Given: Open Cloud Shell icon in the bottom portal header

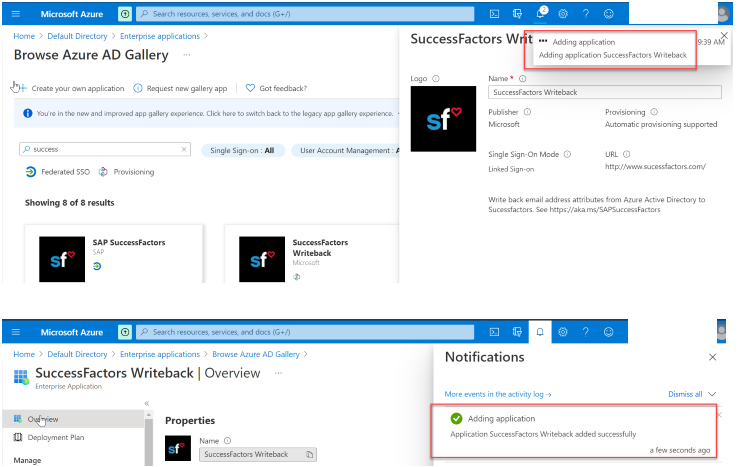Looking at the screenshot, I should pyautogui.click(x=494, y=332).
